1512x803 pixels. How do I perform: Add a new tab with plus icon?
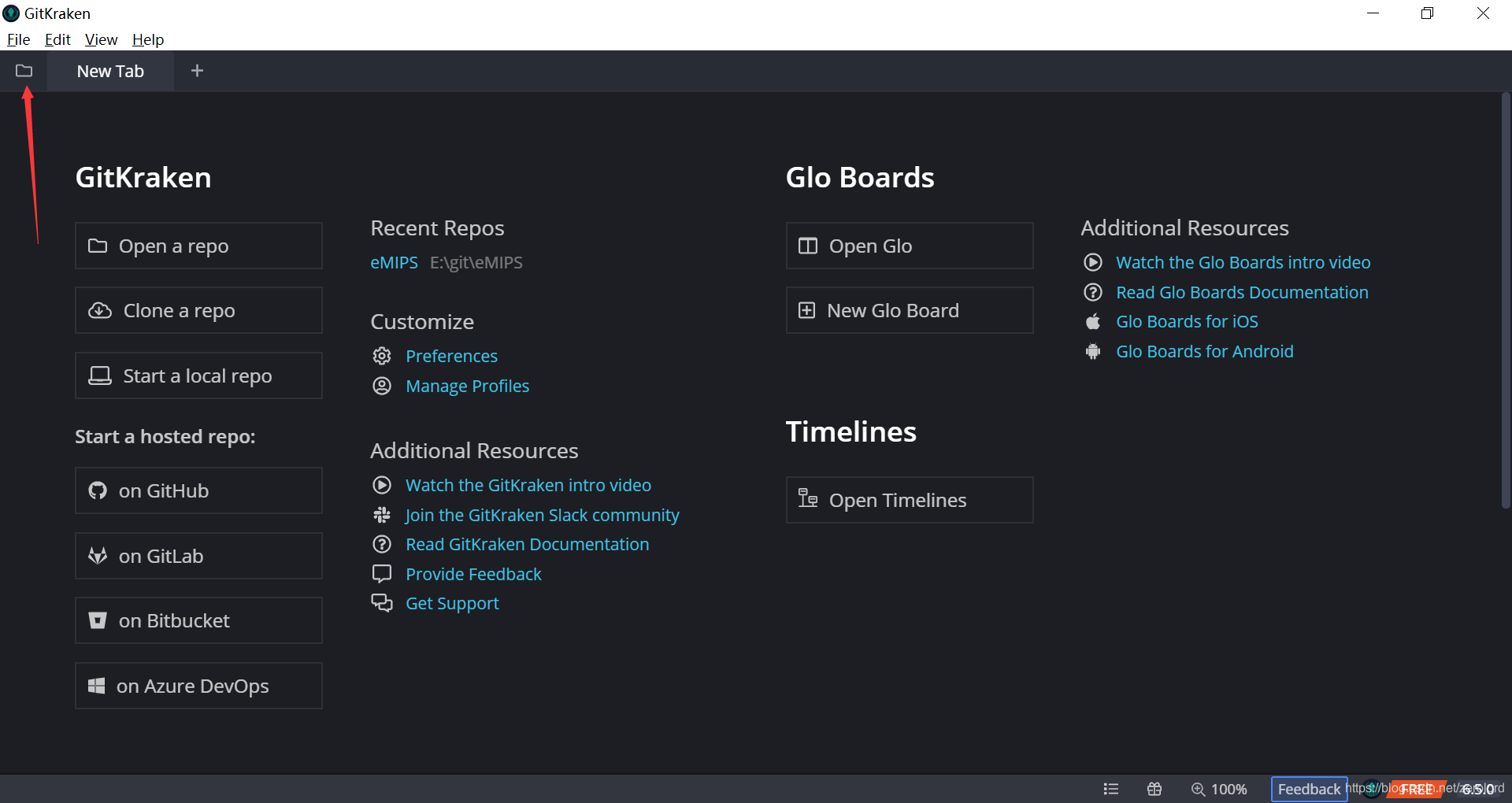197,71
